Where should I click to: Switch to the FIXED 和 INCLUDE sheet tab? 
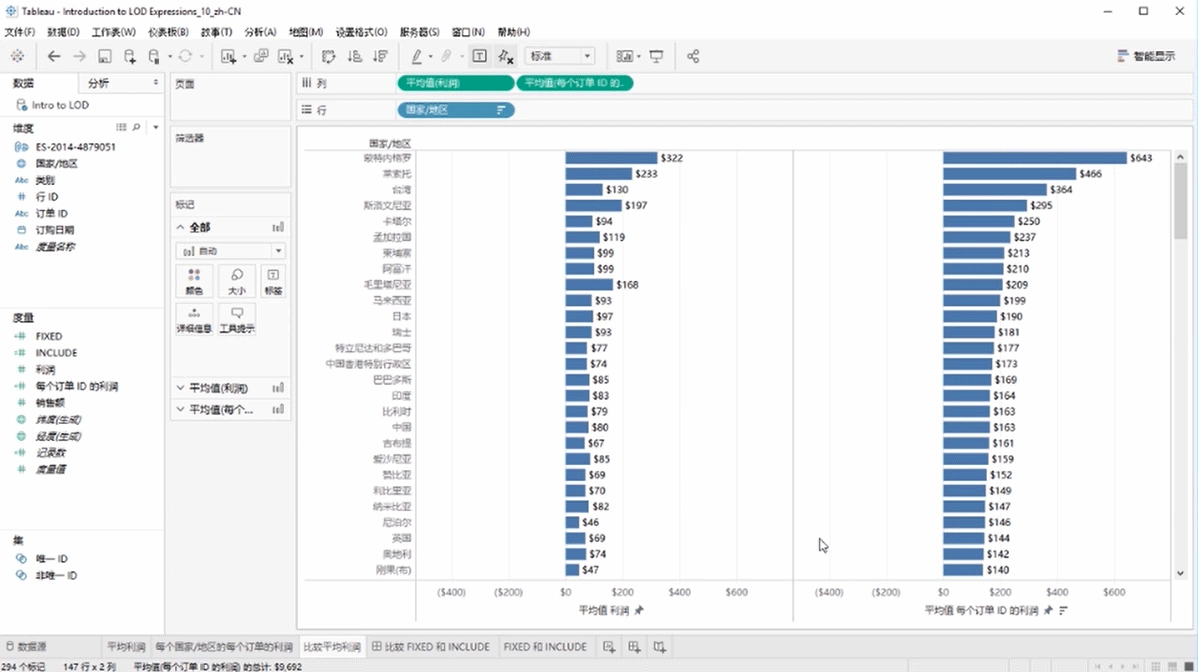[x=545, y=647]
